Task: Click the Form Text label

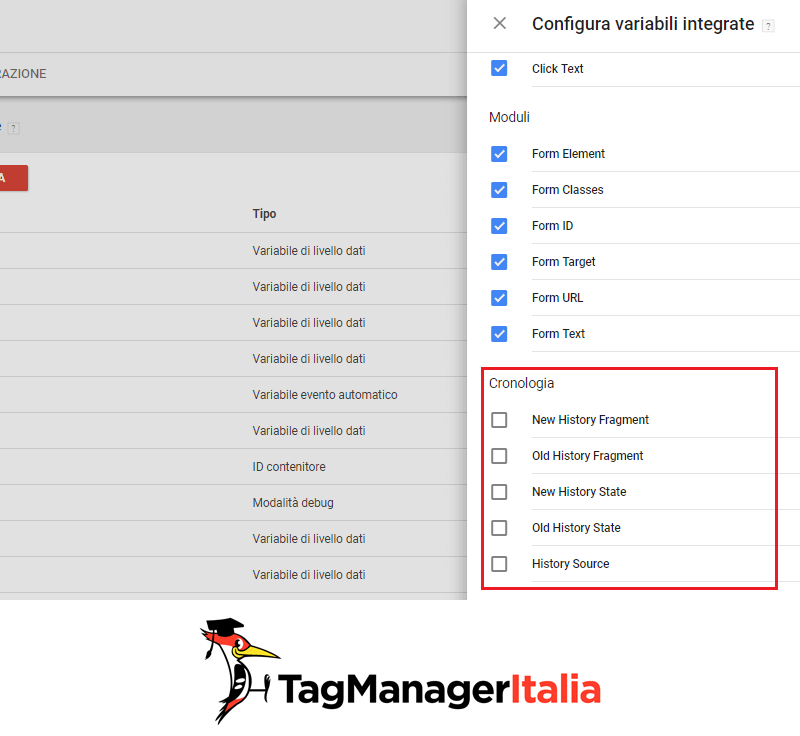Action: click(558, 334)
